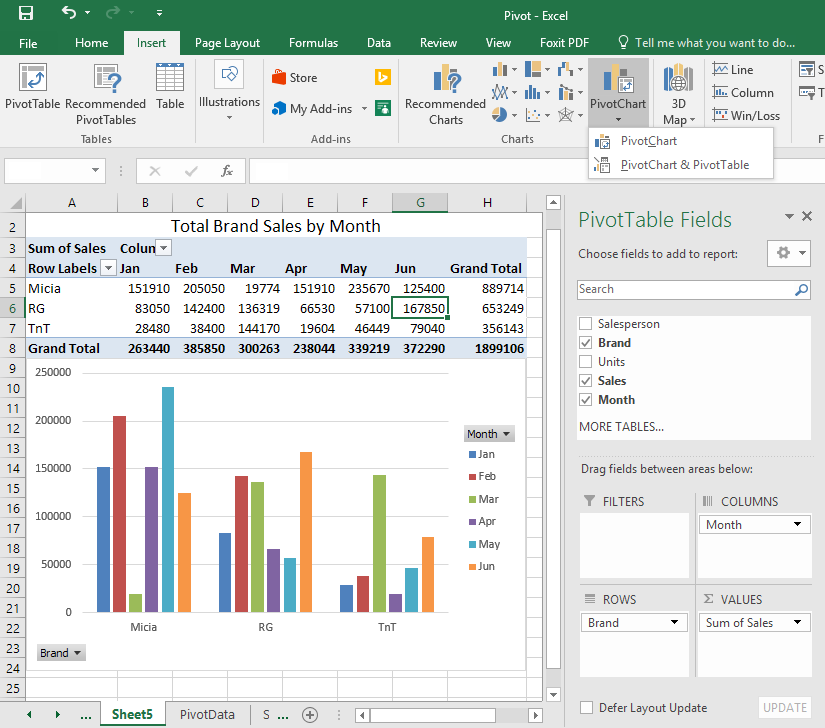Uncheck the Brand field checkbox

pyautogui.click(x=586, y=343)
